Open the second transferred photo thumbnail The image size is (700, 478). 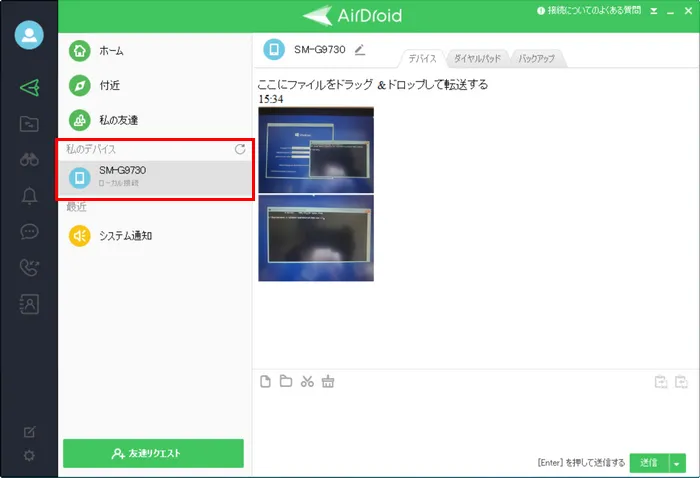[316, 238]
